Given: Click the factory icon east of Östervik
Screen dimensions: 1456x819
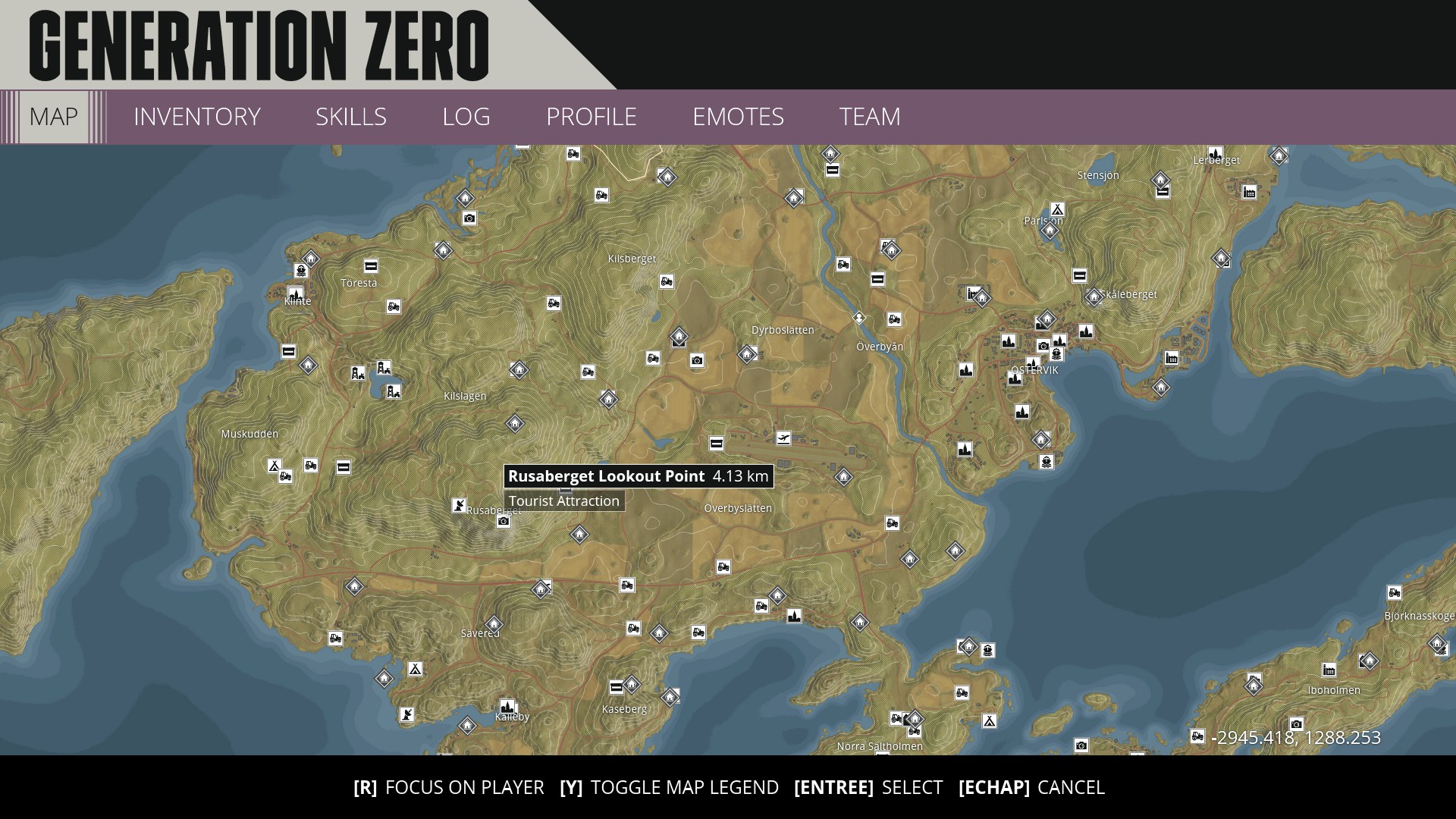Looking at the screenshot, I should click(x=1170, y=359).
